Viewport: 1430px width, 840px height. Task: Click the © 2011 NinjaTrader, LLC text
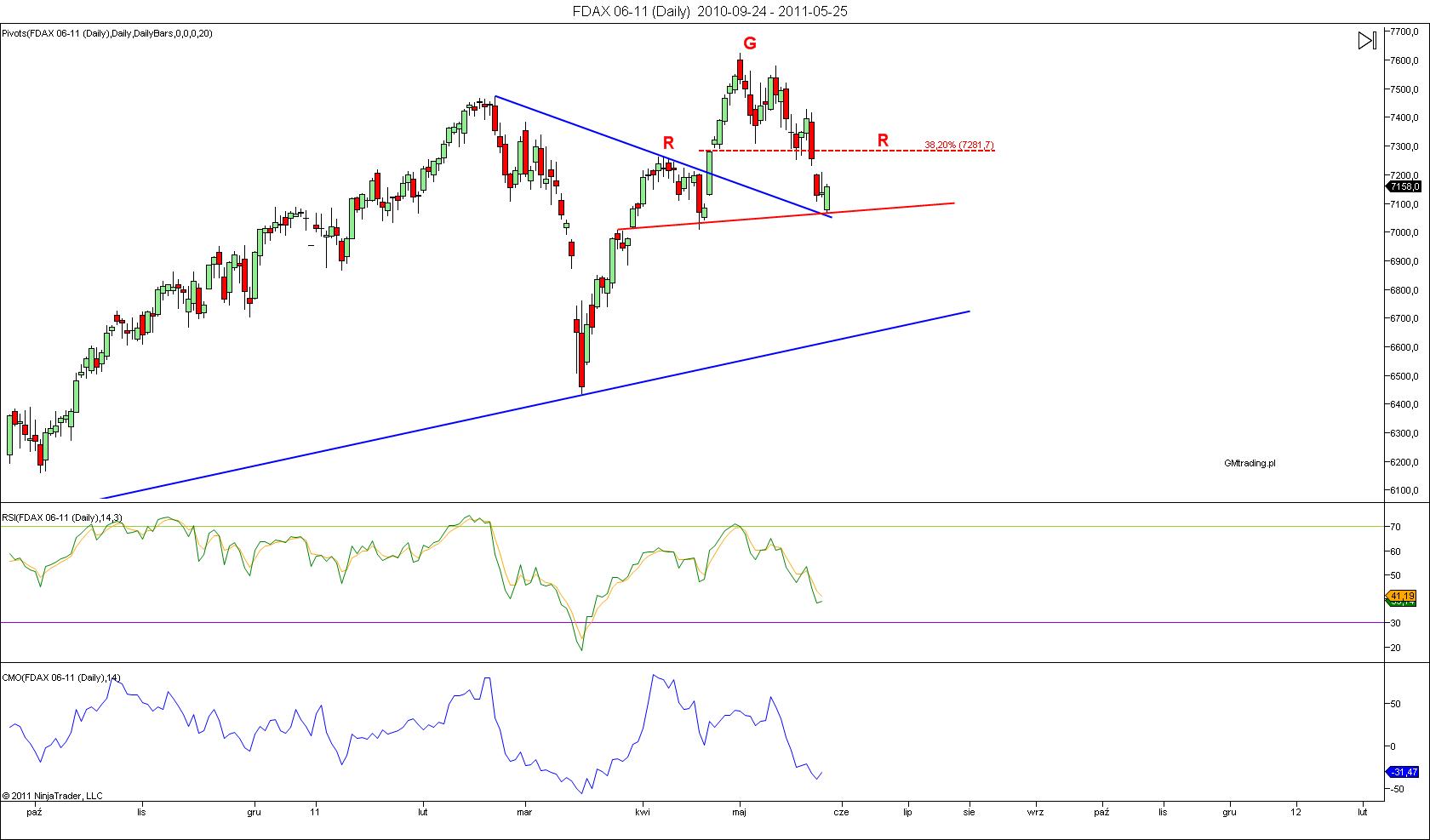[53, 796]
